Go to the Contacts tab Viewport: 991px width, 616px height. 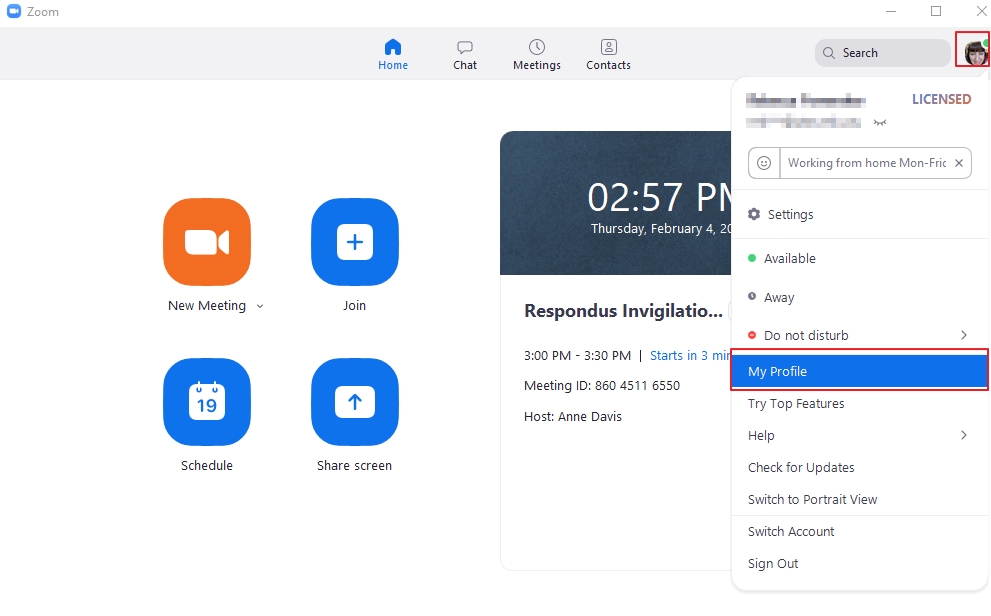click(x=608, y=55)
